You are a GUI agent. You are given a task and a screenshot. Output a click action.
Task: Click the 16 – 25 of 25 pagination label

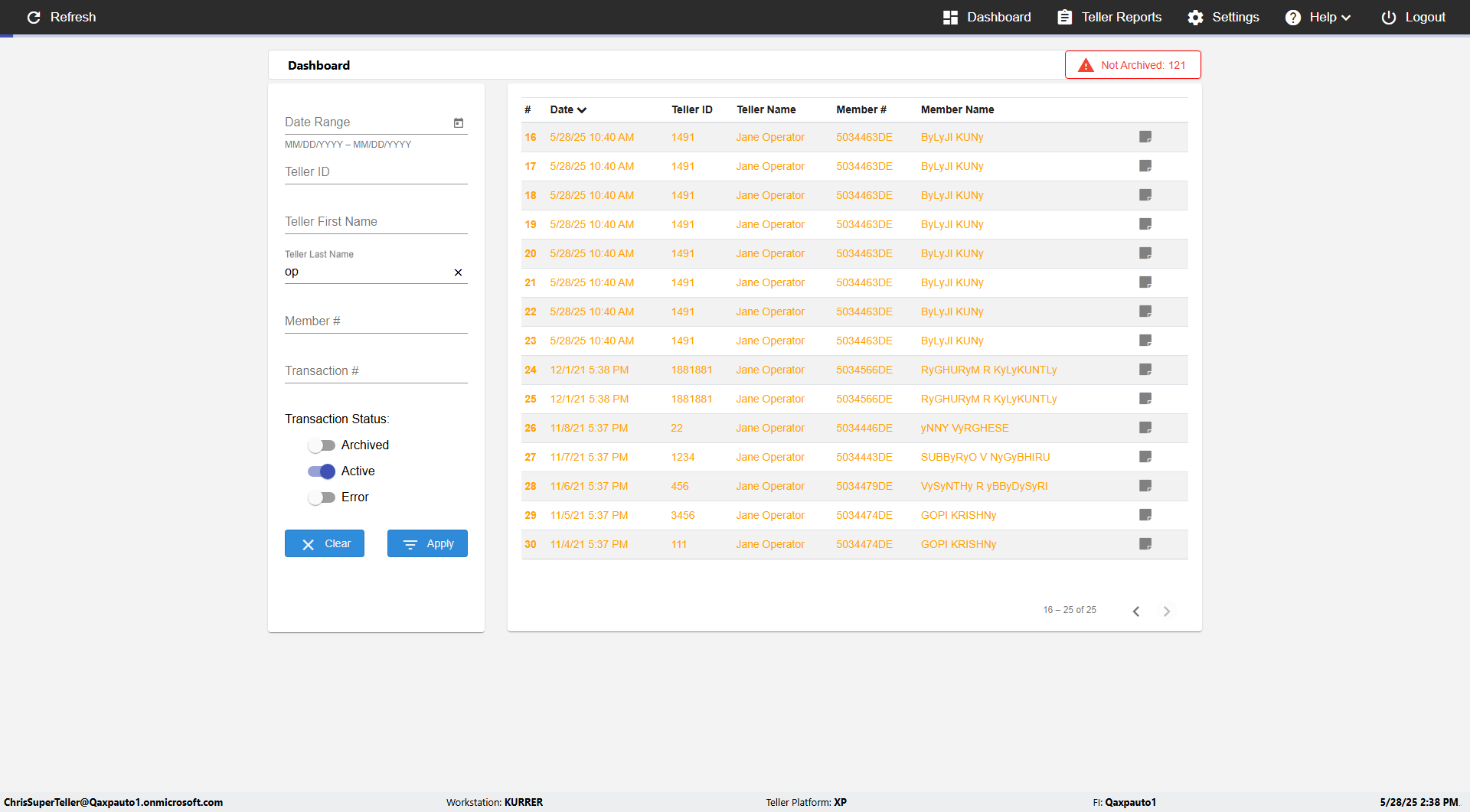click(1070, 610)
